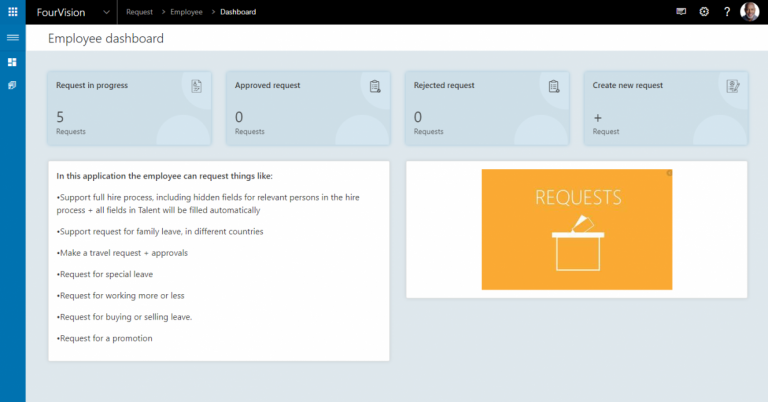Click text 'Request for working more or less'

point(121,296)
